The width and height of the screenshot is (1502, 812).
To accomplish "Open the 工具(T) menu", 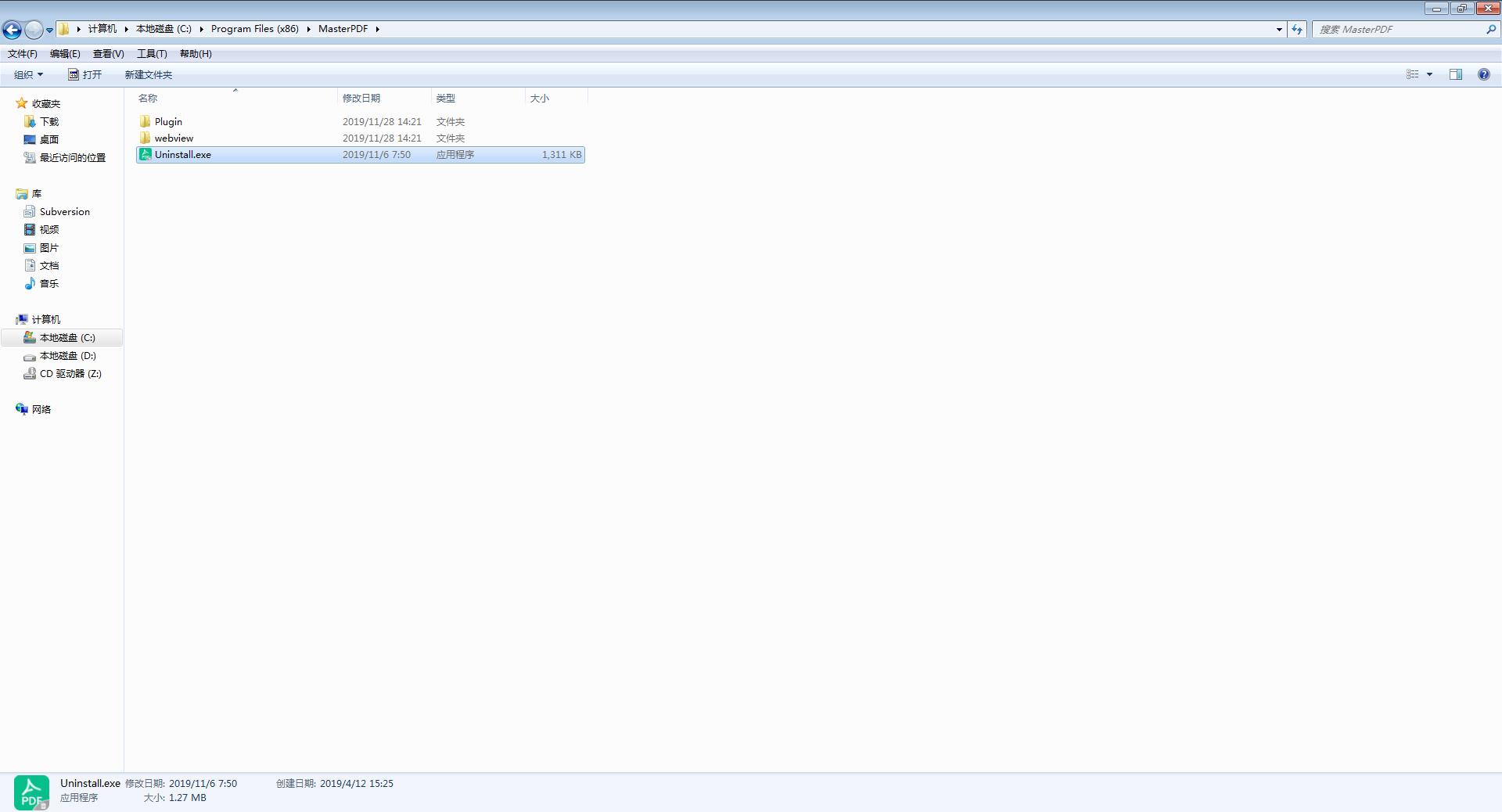I will click(x=152, y=54).
